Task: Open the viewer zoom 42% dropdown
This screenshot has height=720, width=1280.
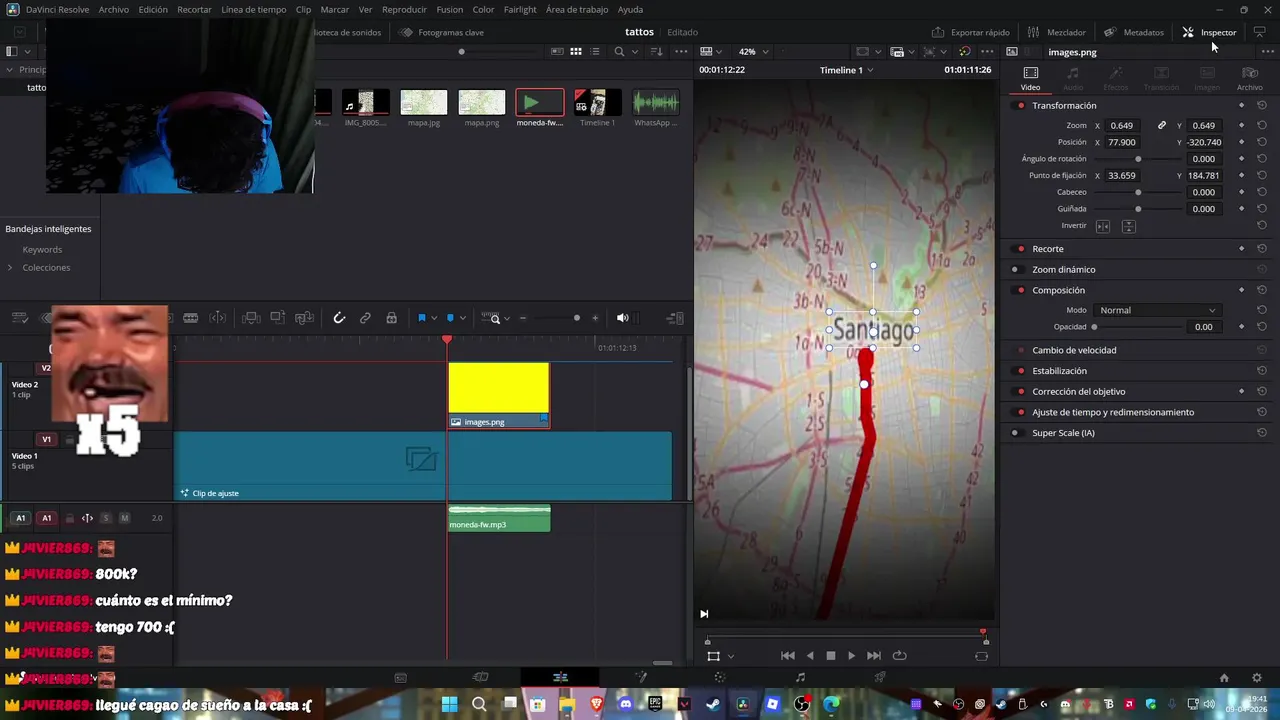Action: click(753, 51)
